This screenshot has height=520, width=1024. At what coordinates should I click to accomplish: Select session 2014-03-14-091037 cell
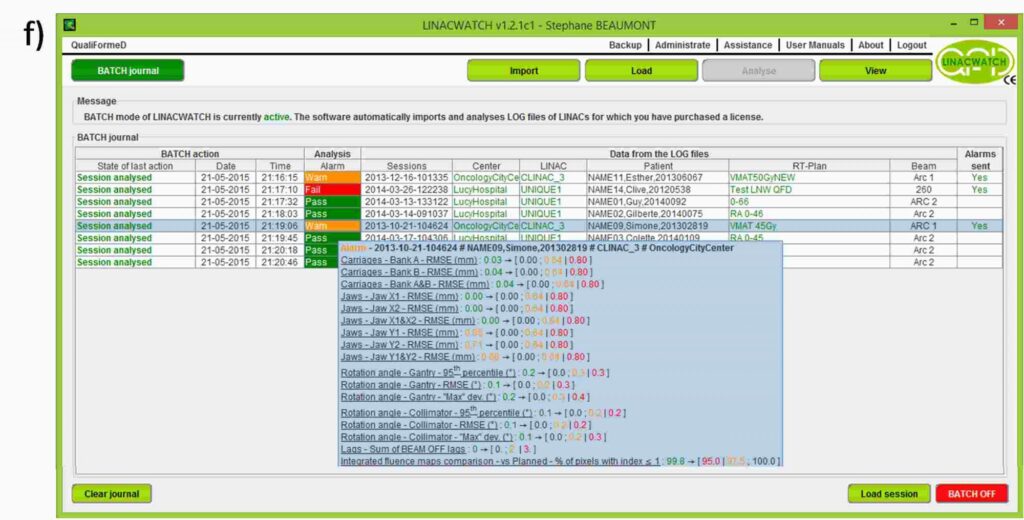tap(406, 214)
